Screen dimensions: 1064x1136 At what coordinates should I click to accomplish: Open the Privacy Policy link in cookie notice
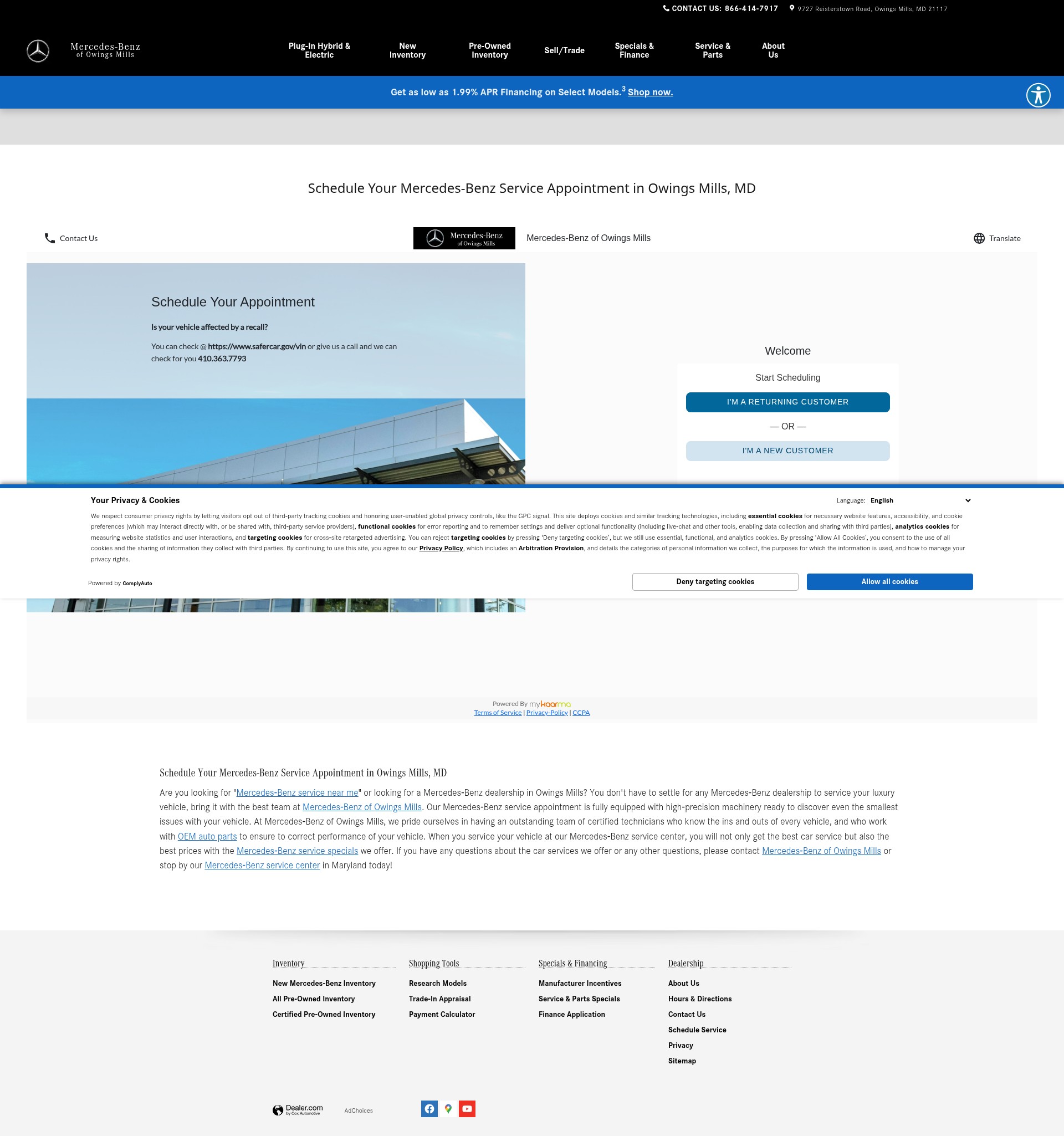pyautogui.click(x=441, y=549)
